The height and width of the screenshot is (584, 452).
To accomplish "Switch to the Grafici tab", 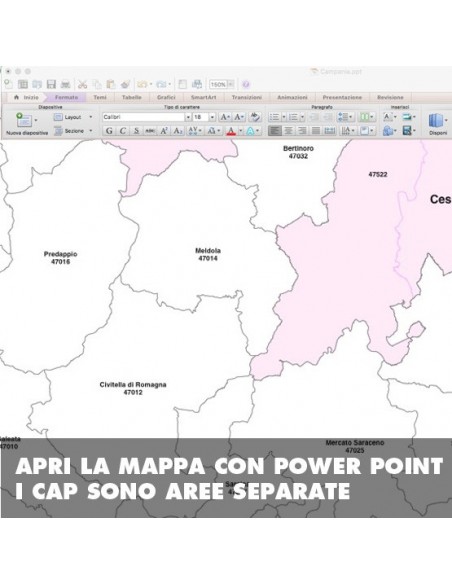I will pyautogui.click(x=166, y=97).
